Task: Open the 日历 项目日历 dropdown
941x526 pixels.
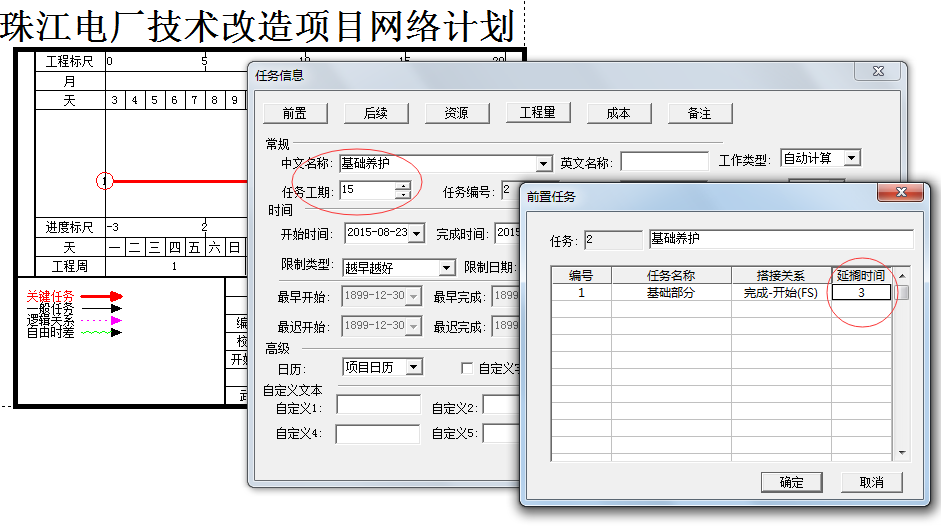Action: (414, 367)
